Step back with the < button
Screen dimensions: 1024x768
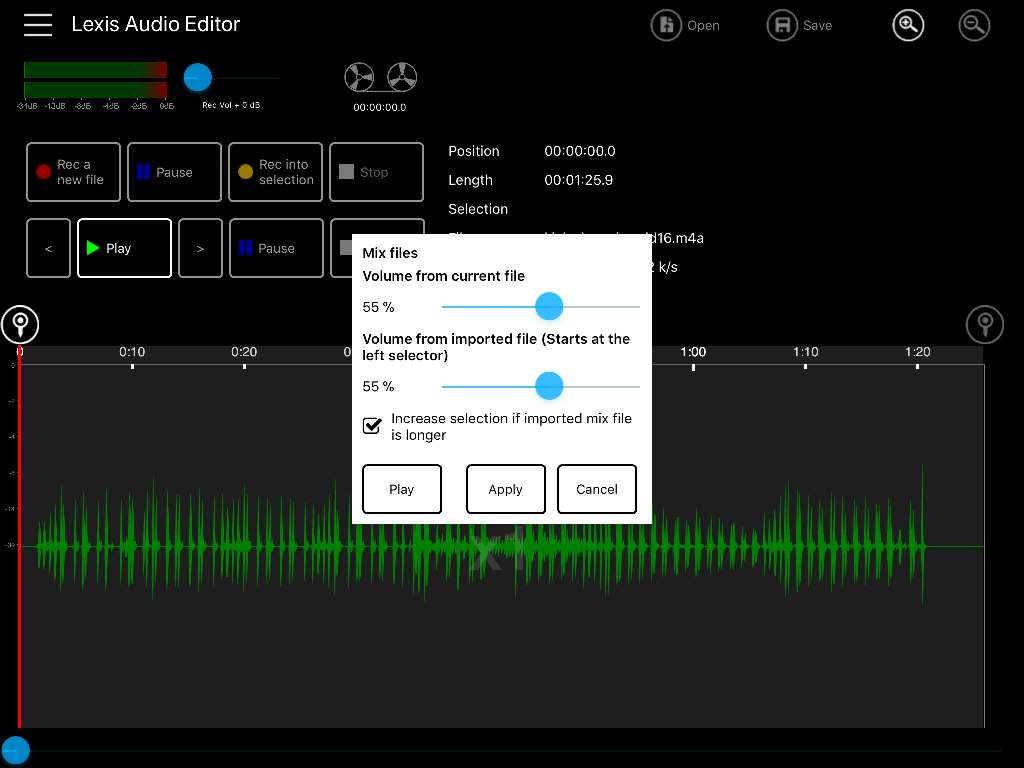[x=48, y=248]
